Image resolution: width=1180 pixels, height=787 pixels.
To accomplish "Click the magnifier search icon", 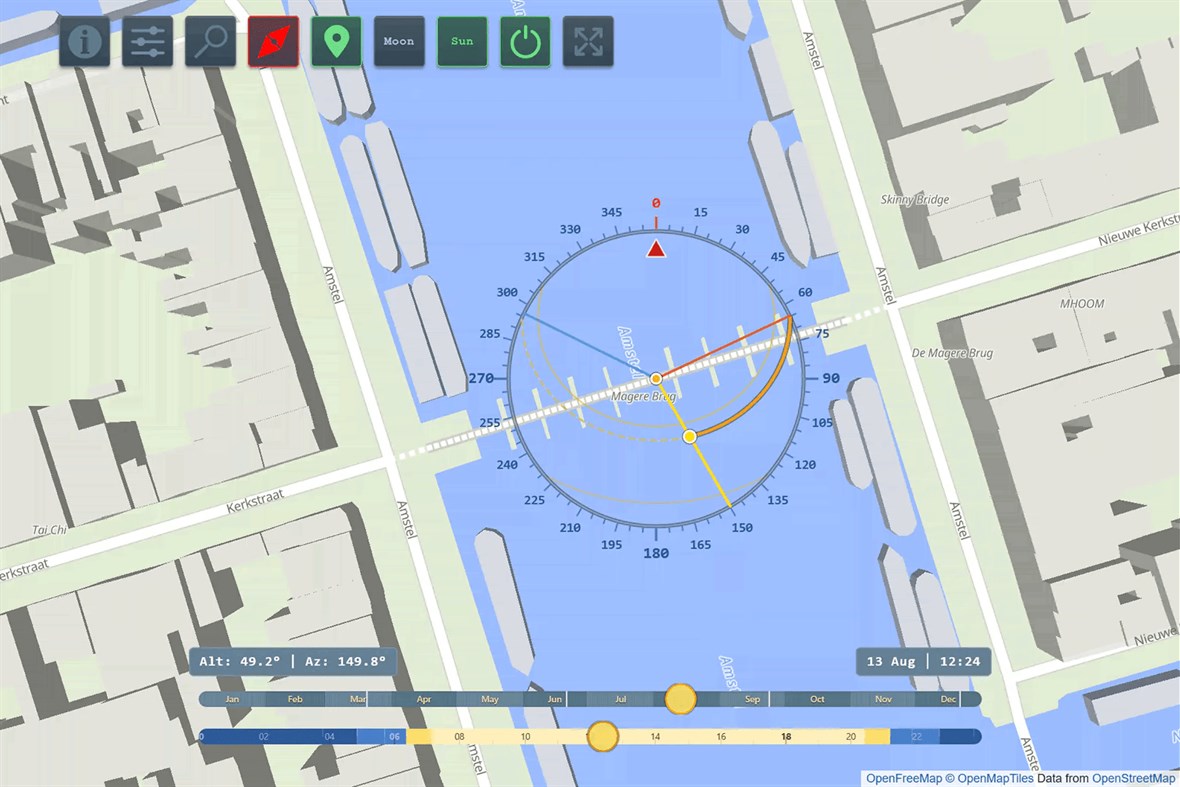I will [x=211, y=41].
